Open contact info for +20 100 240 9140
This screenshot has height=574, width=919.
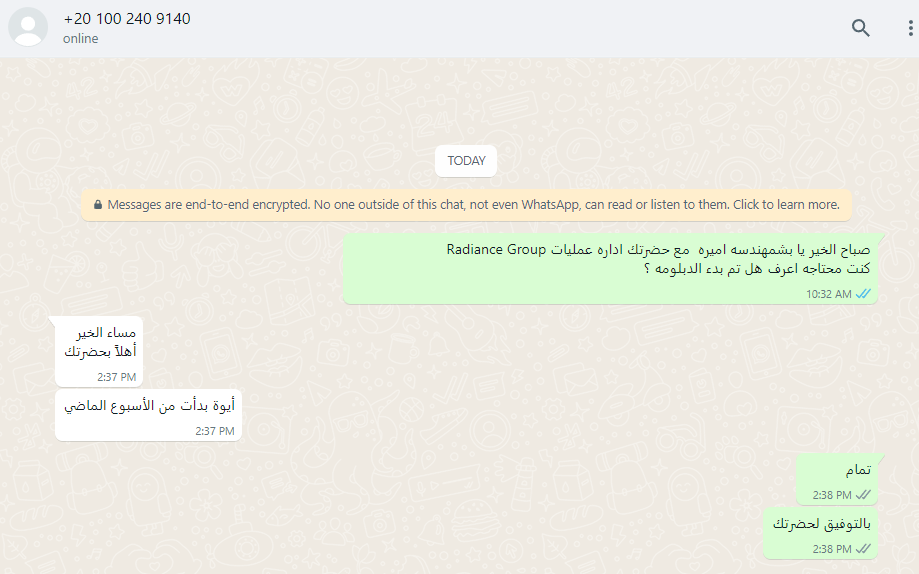[x=127, y=19]
